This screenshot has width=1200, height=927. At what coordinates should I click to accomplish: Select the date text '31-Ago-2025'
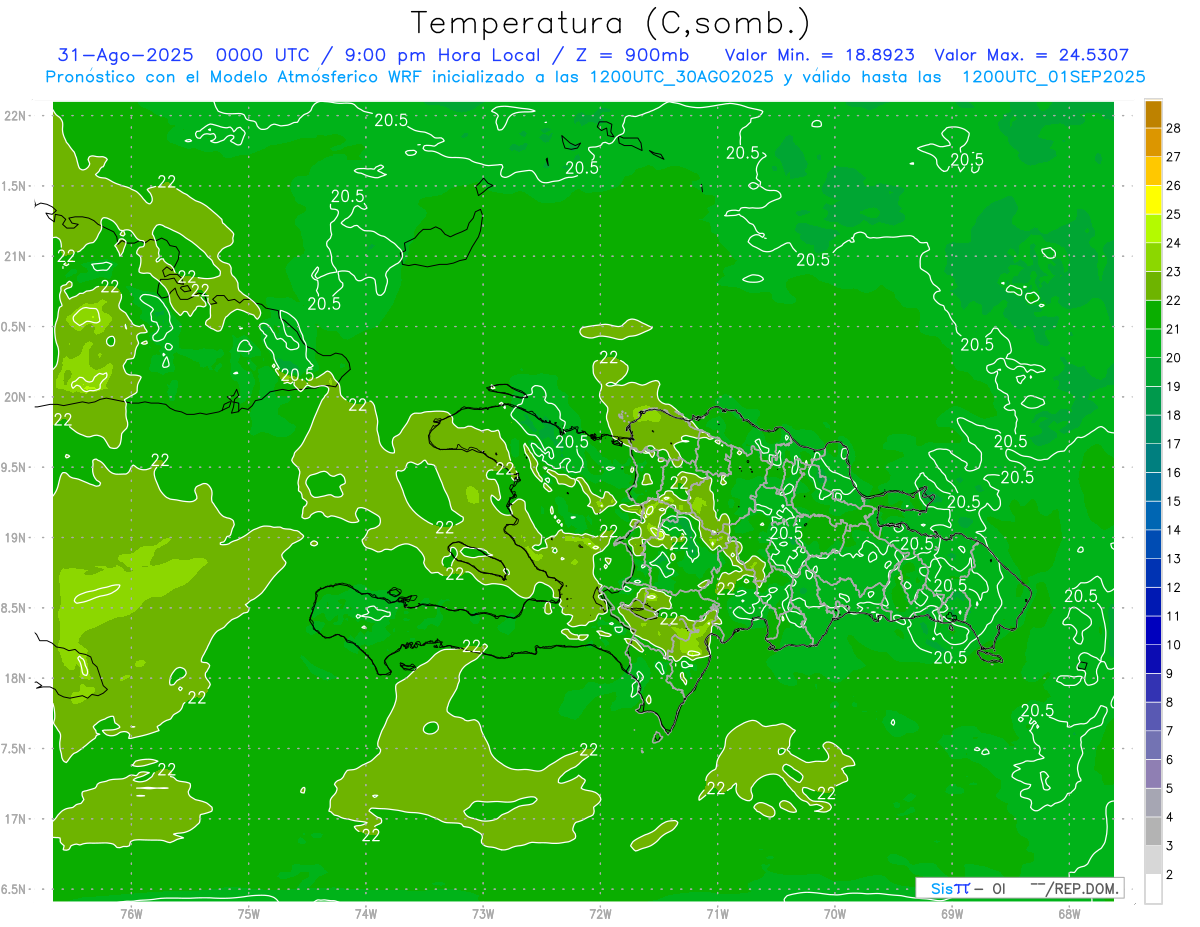click(124, 55)
